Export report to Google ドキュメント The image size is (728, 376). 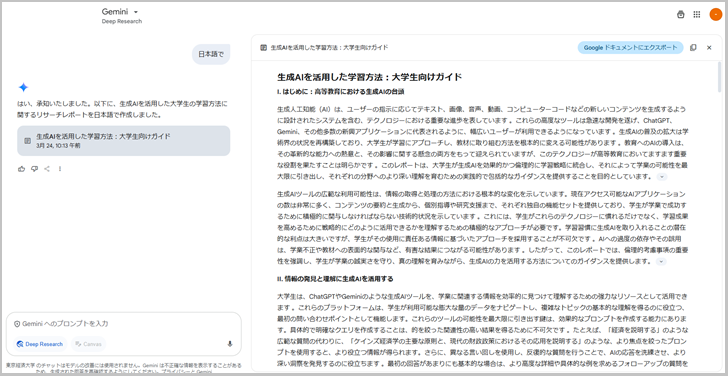point(630,47)
